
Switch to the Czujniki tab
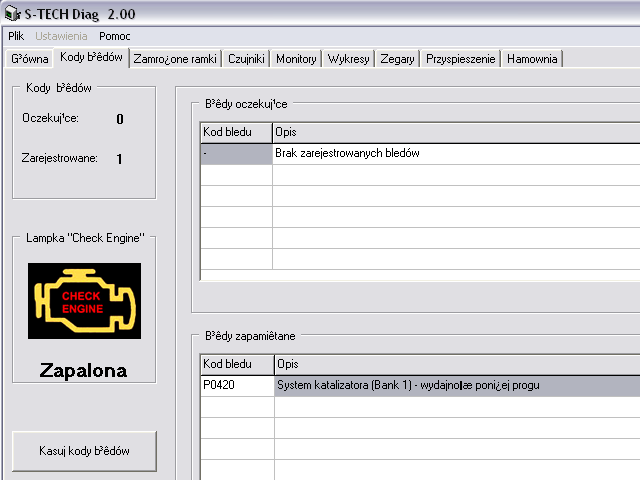pos(246,59)
